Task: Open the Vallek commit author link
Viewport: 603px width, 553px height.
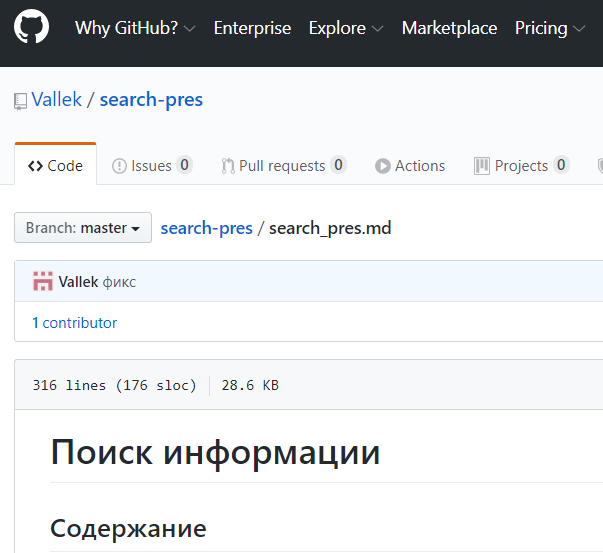Action: pyautogui.click(x=78, y=282)
